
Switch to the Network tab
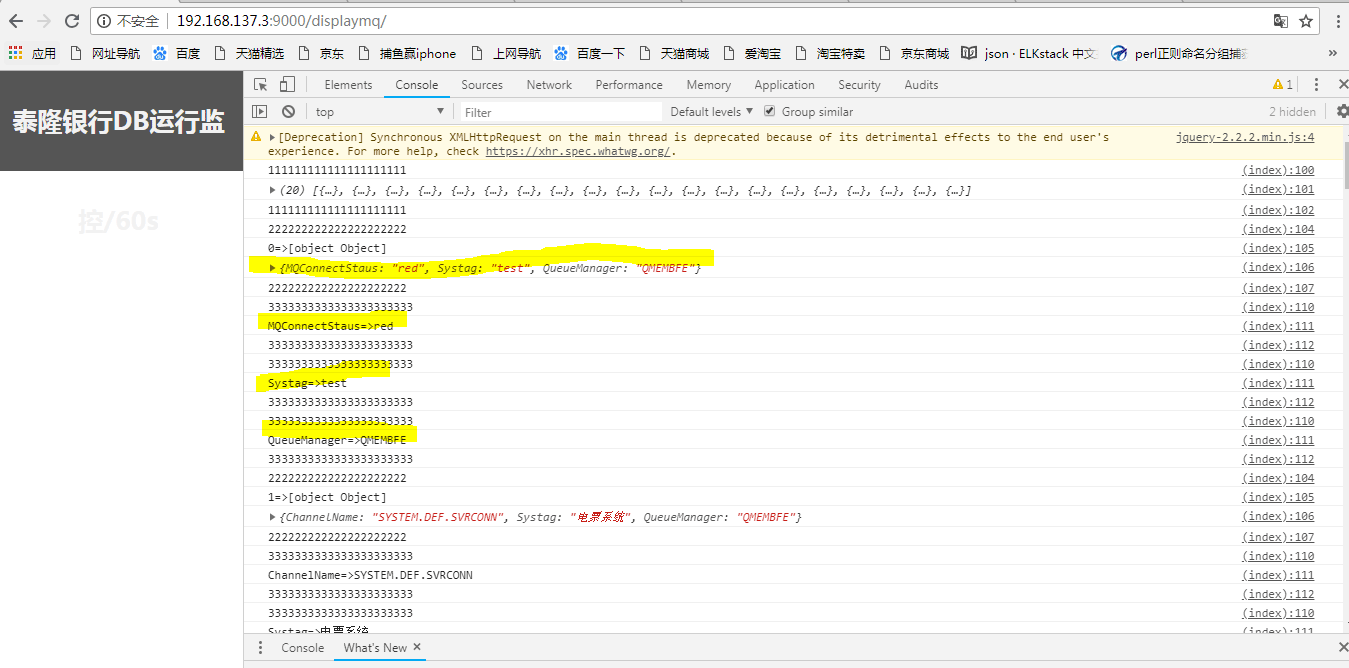pyautogui.click(x=549, y=85)
